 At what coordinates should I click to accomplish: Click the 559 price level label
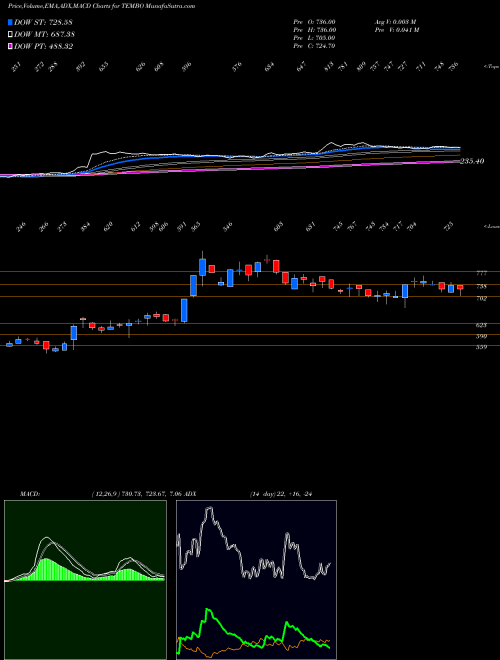[481, 347]
